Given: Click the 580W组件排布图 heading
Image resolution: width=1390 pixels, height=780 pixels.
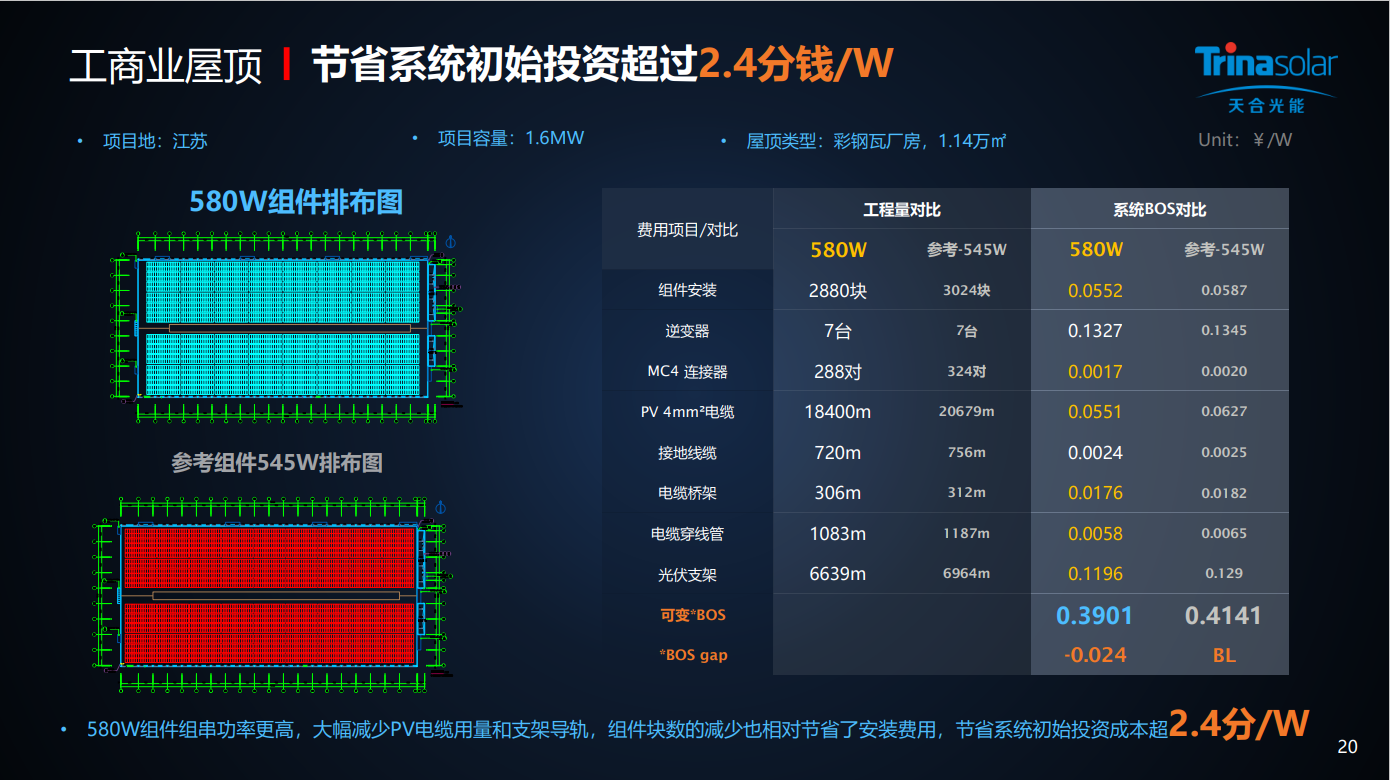Looking at the screenshot, I should click(x=296, y=202).
